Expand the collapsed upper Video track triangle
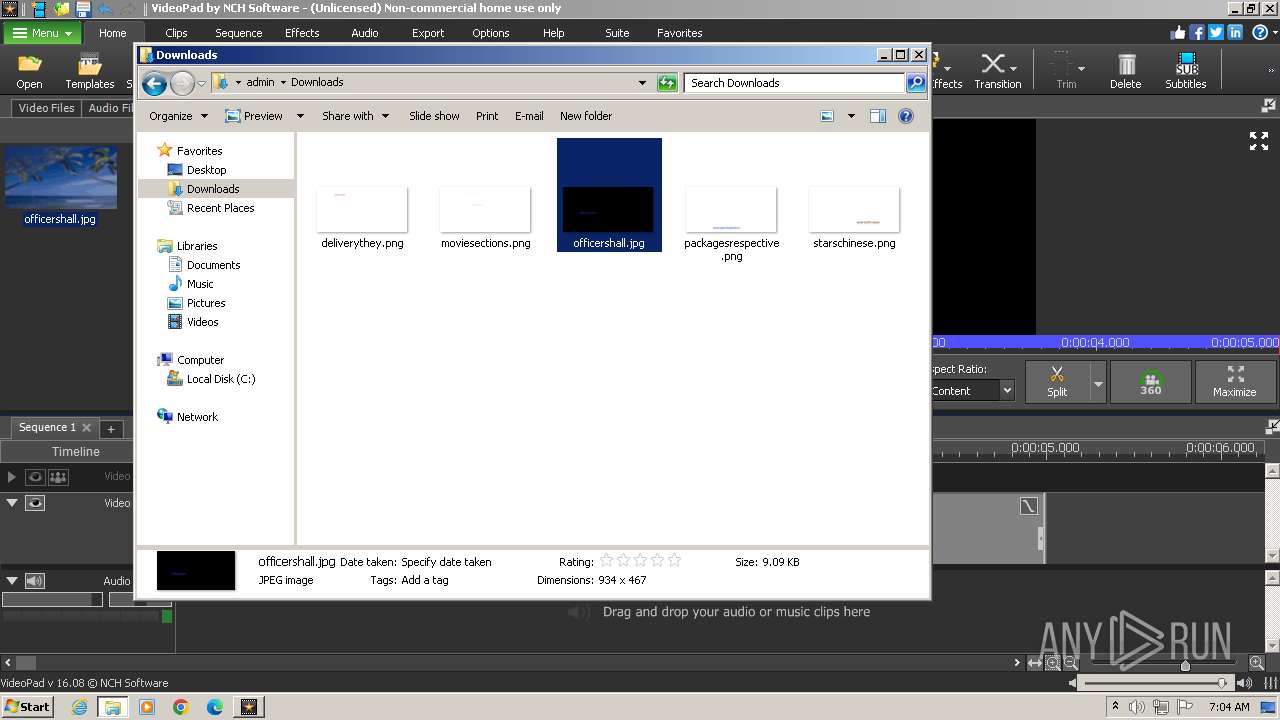The width and height of the screenshot is (1280, 720). 12,478
